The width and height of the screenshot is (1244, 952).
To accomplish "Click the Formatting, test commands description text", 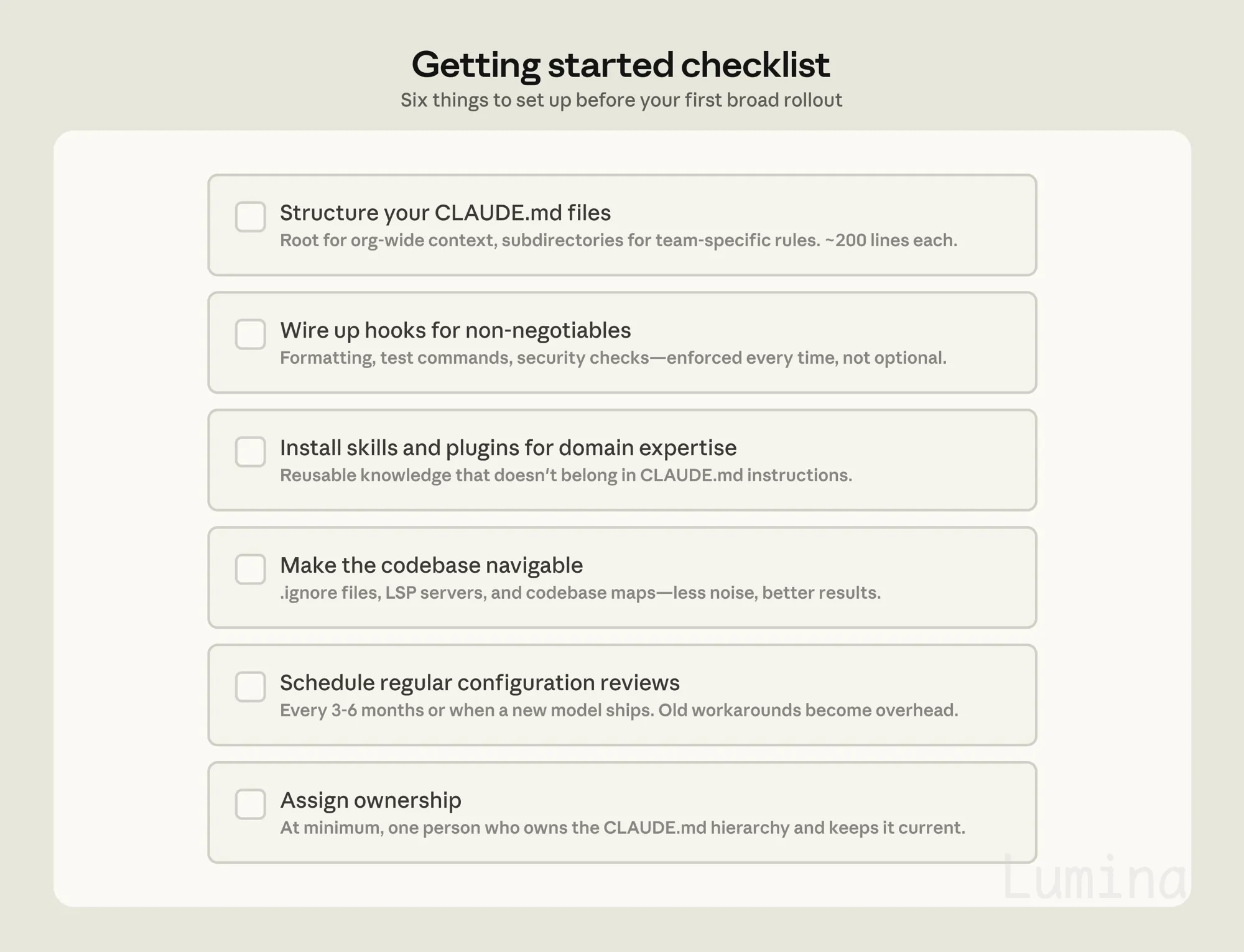I will point(613,358).
